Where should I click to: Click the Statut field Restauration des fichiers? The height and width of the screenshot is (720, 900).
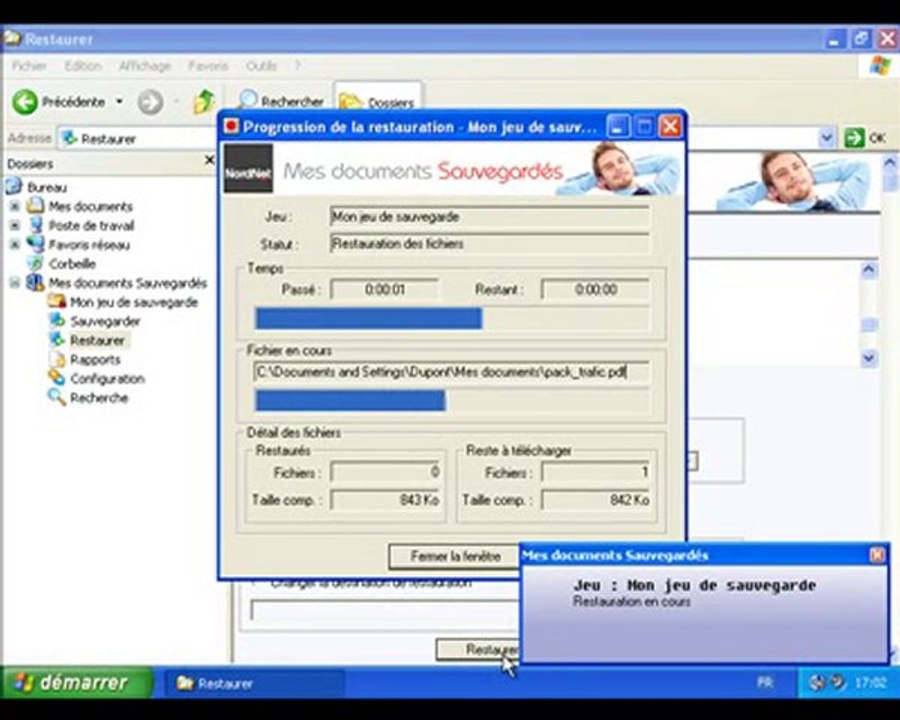[x=490, y=243]
